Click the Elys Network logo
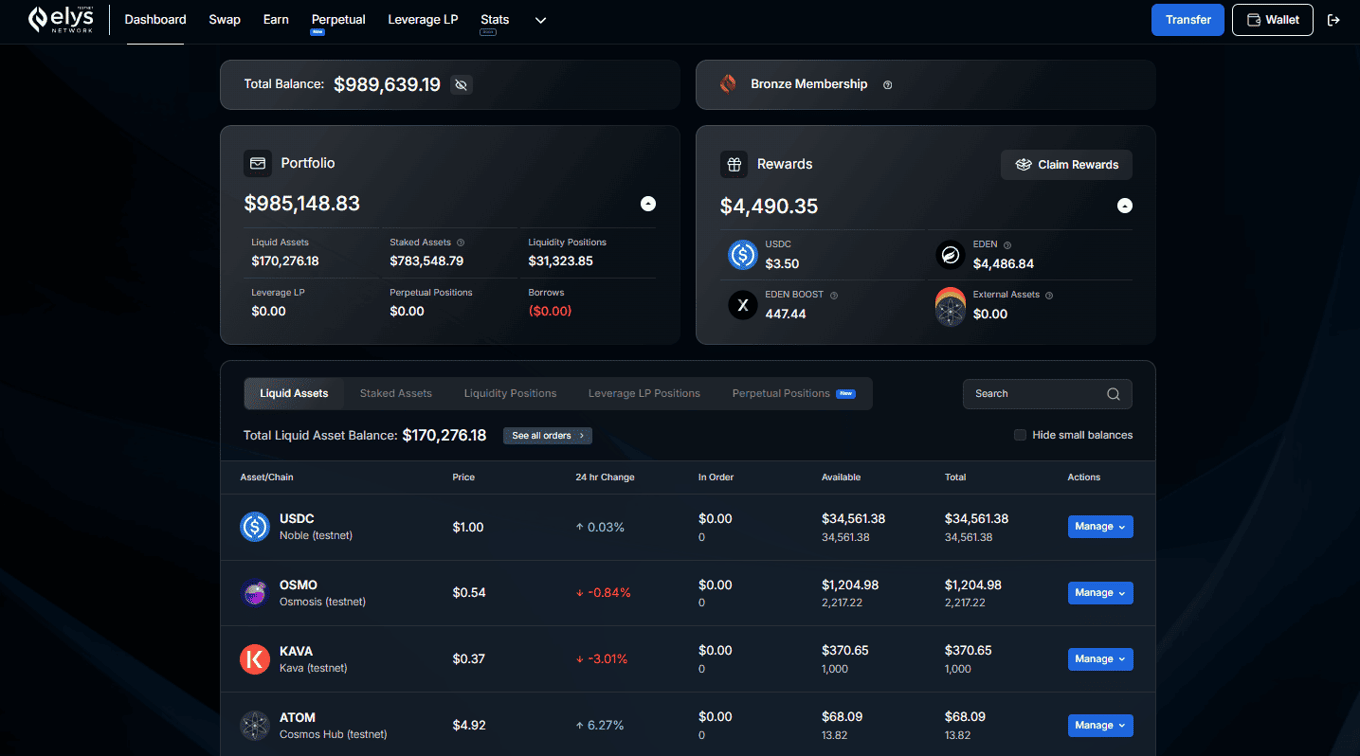This screenshot has height=756, width=1360. click(x=61, y=20)
